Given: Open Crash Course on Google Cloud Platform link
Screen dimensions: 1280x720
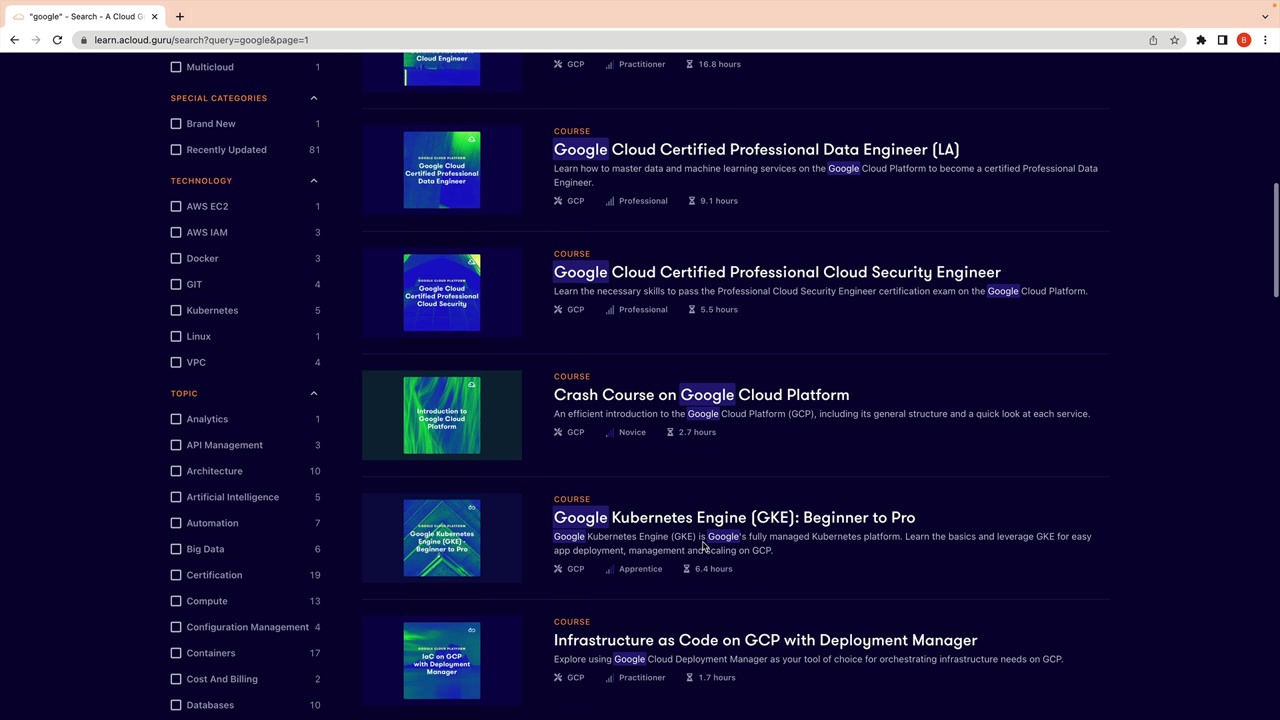Looking at the screenshot, I should pos(701,395).
